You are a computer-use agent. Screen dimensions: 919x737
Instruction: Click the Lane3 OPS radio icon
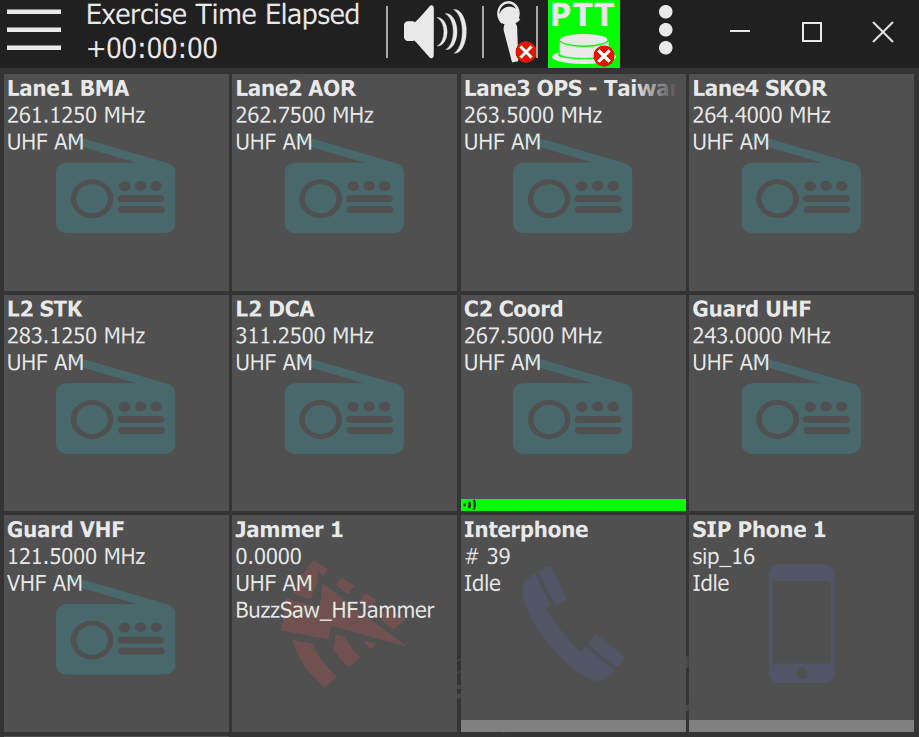(573, 188)
